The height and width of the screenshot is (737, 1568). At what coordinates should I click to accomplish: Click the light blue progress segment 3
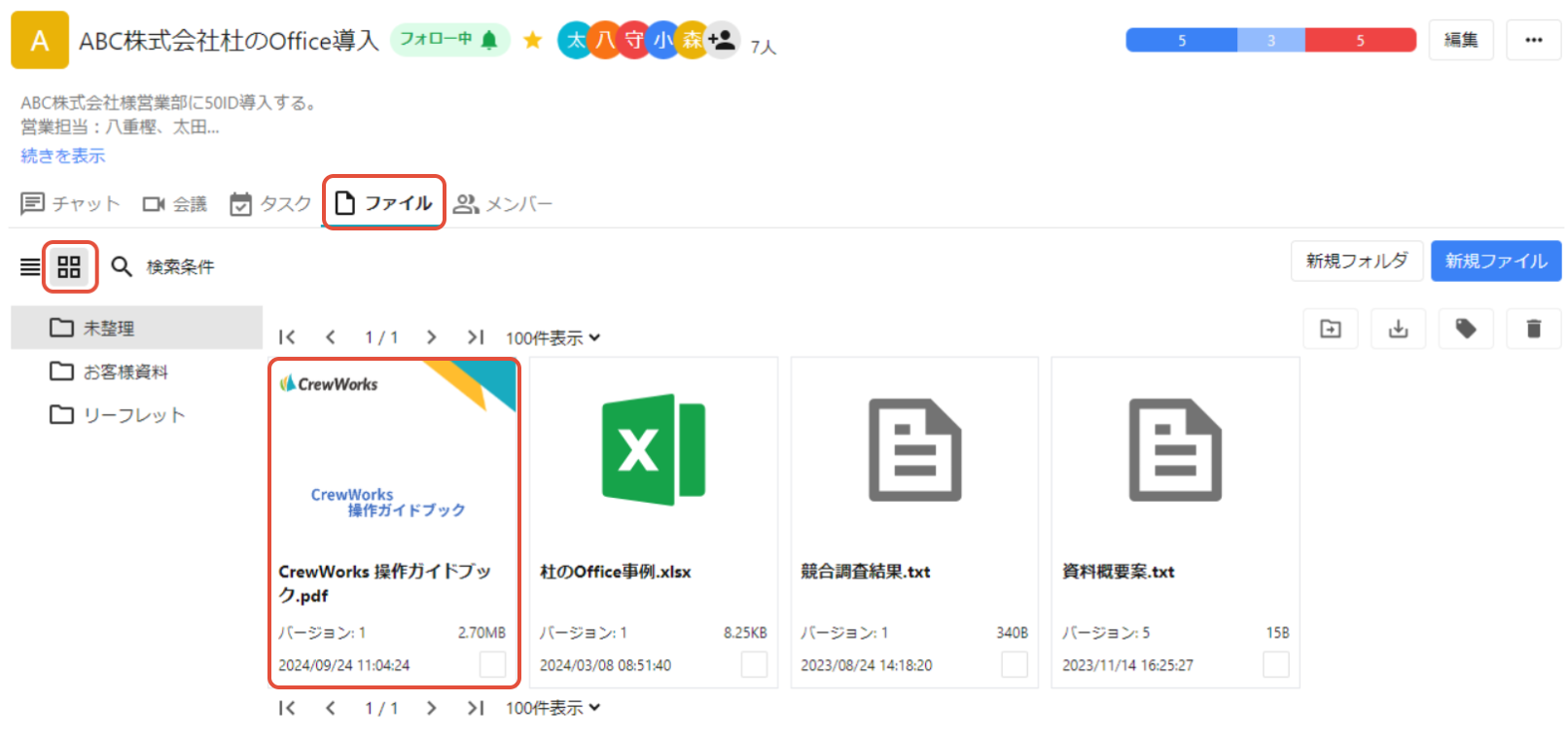[1271, 40]
